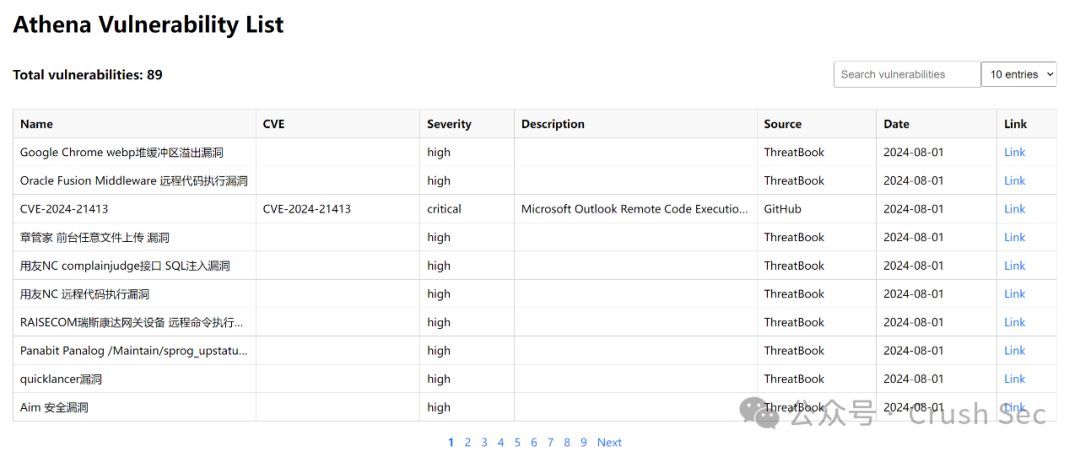This screenshot has height=457, width=1080.
Task: Click the Search vulnerabilities input field
Action: (x=906, y=74)
